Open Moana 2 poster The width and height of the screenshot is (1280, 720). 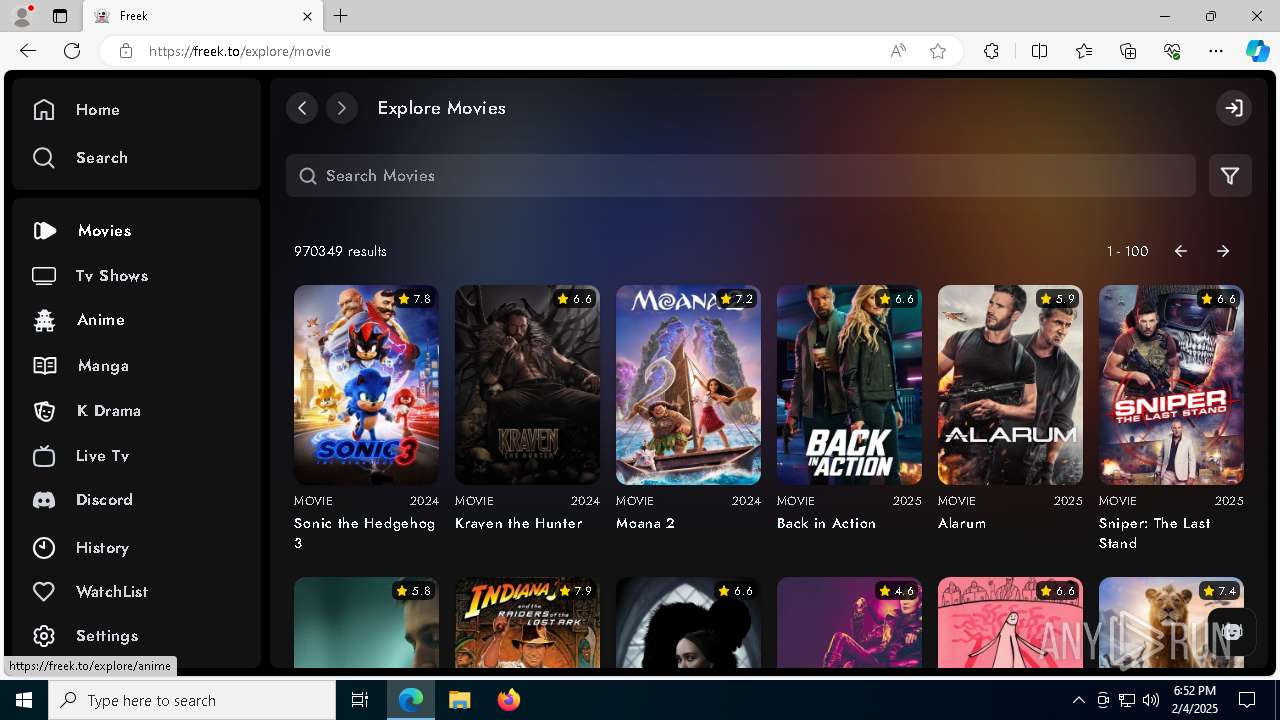(x=688, y=385)
